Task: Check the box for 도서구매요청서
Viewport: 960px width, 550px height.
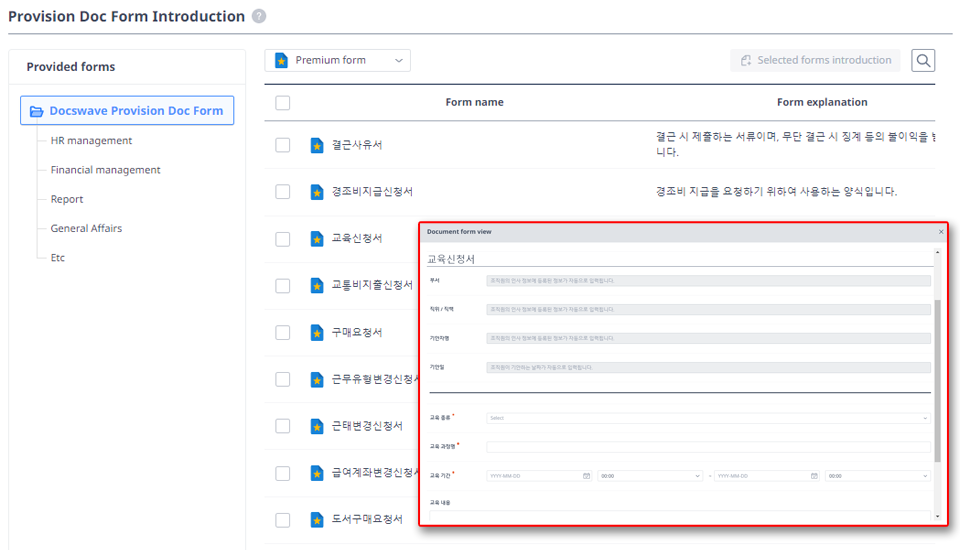Action: (x=282, y=520)
